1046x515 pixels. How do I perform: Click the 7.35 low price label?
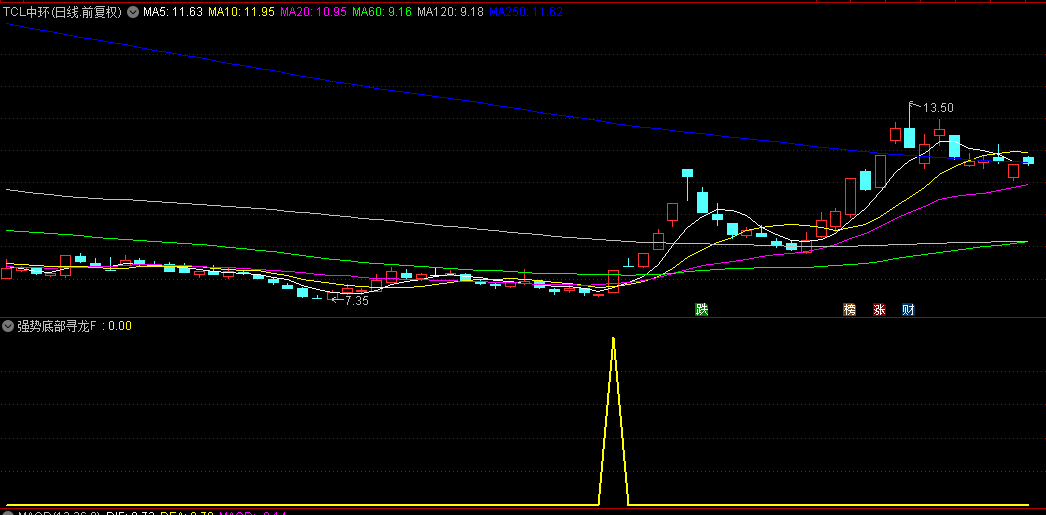[x=357, y=300]
